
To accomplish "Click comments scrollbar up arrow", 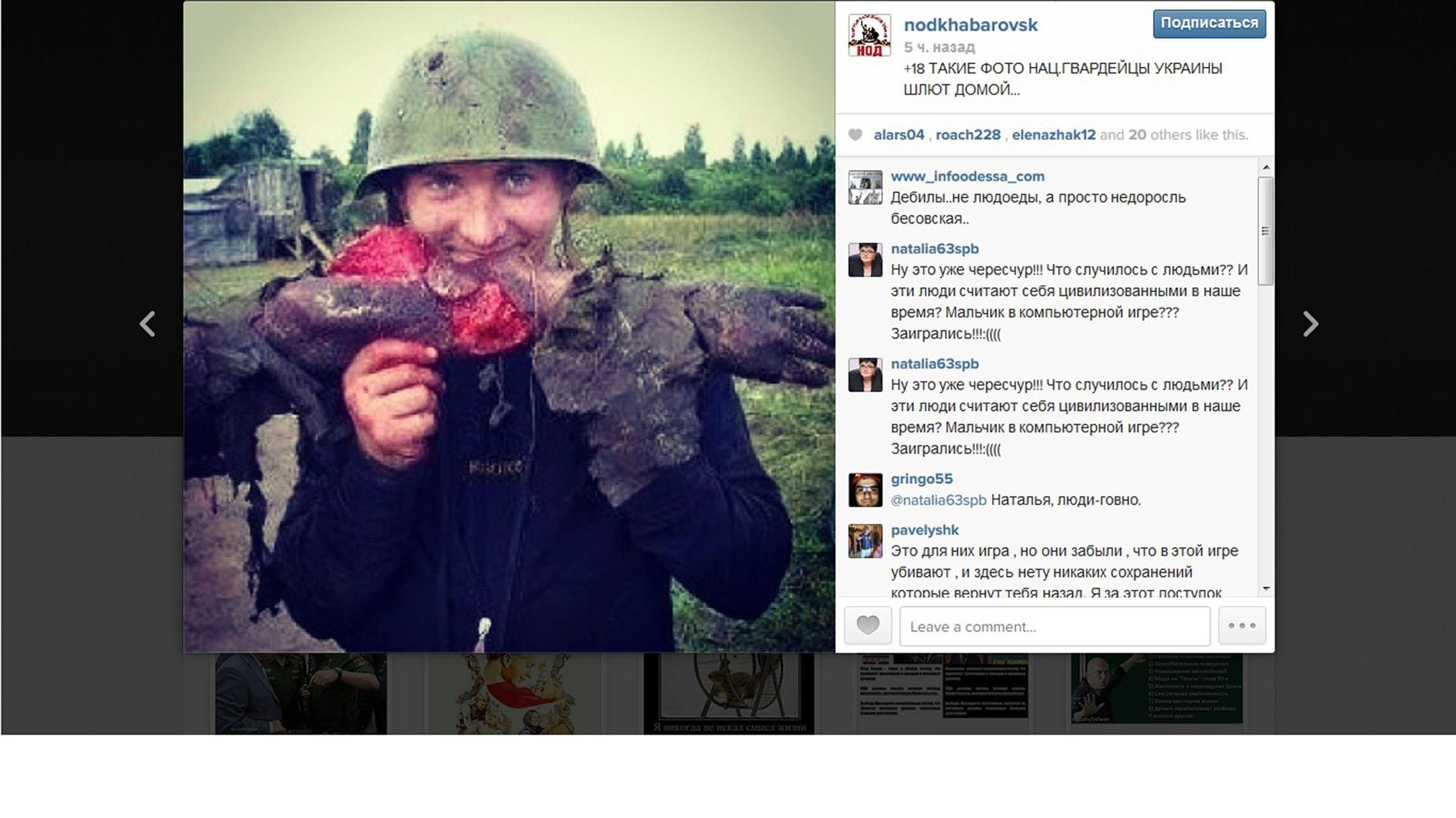I will (x=1265, y=167).
